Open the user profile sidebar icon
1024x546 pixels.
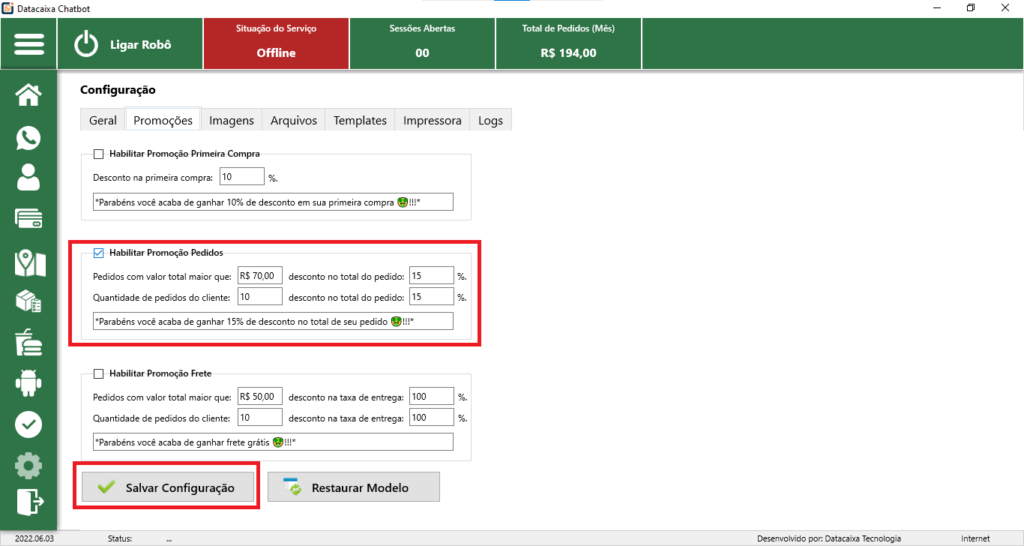[29, 178]
